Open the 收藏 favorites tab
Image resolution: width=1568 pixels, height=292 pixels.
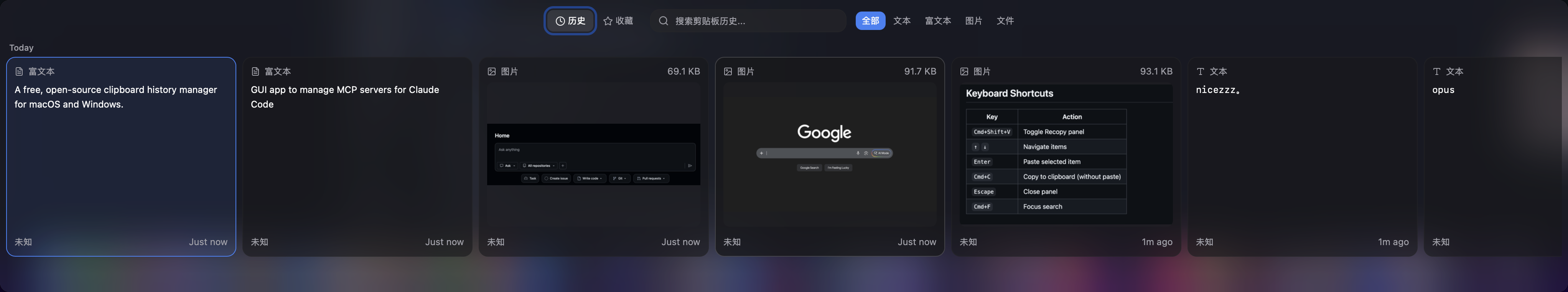pos(618,21)
